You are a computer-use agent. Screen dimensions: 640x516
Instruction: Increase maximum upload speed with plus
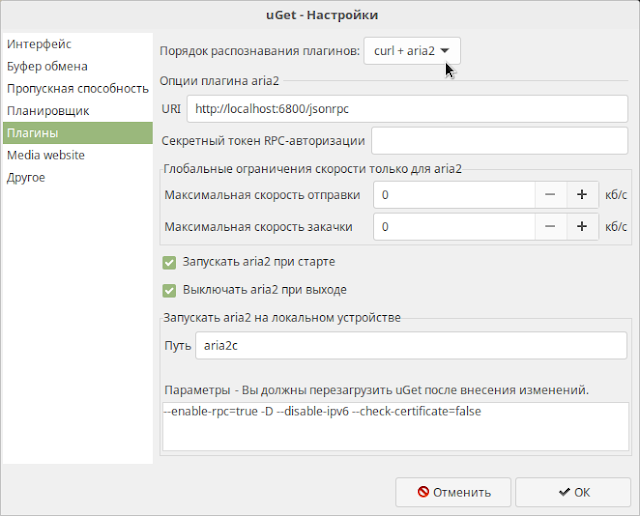[x=582, y=195]
